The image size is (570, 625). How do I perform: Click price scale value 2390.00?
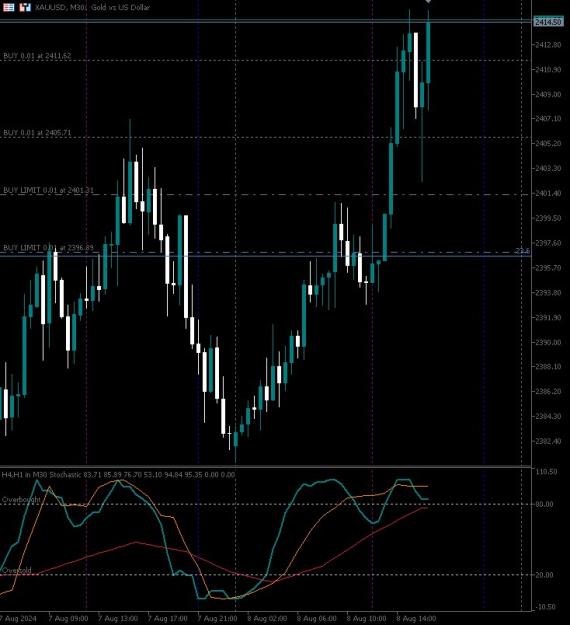(548, 342)
